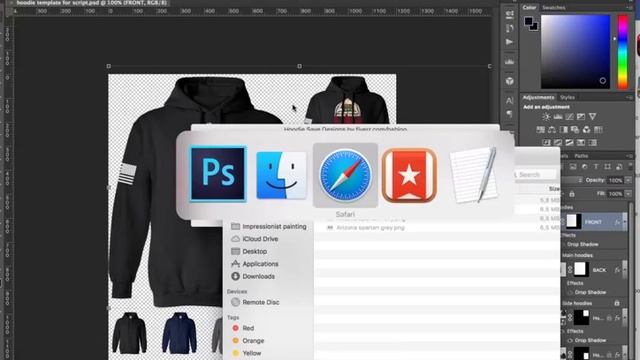
Task: Open the Character panel icon
Action: point(509,101)
